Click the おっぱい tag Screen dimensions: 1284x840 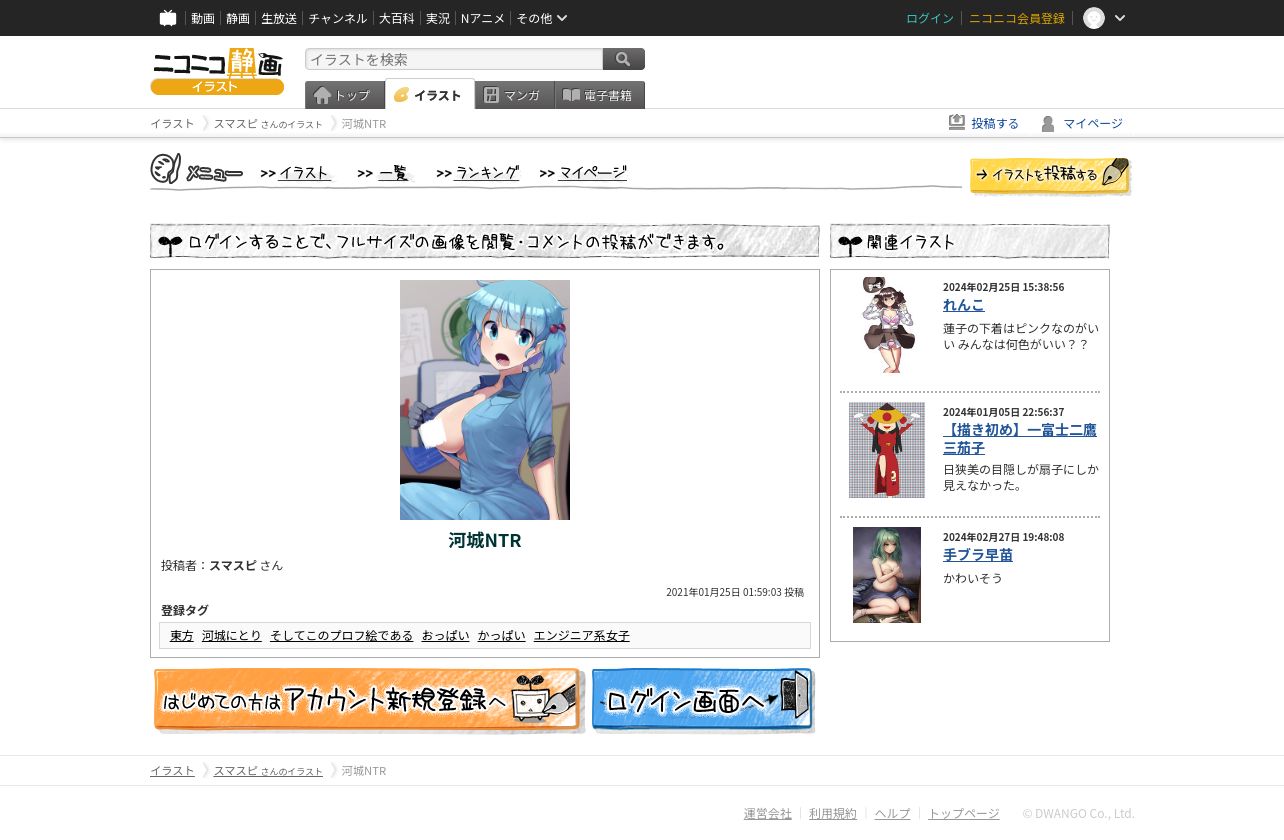point(445,635)
